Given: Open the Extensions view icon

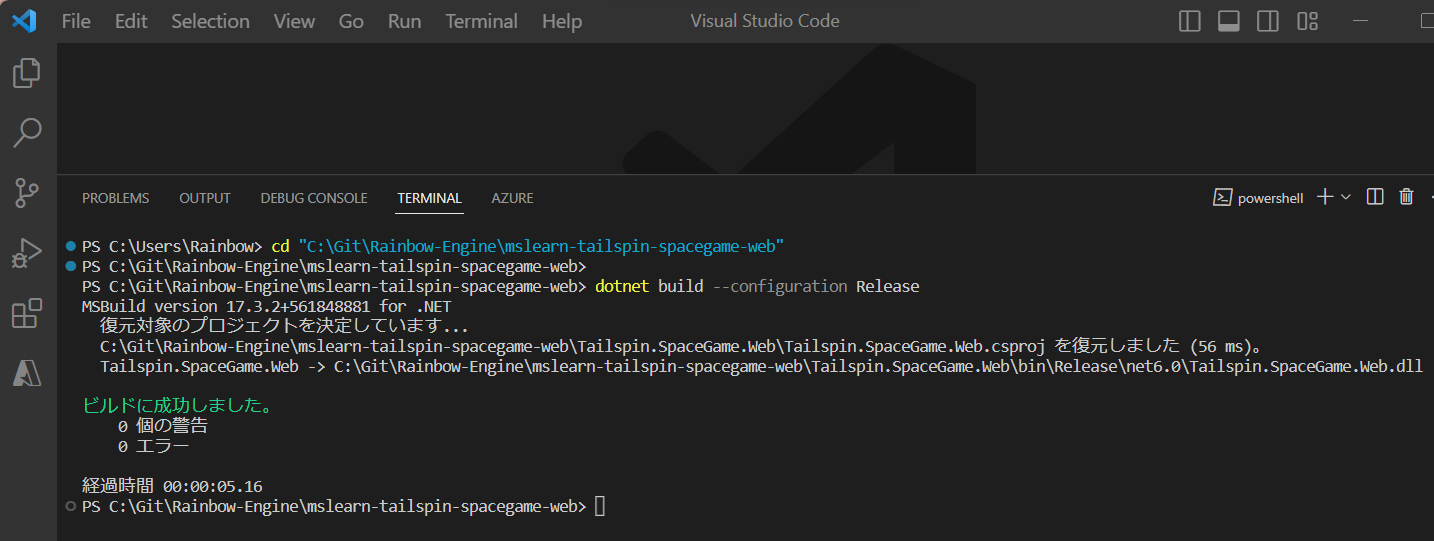Looking at the screenshot, I should click(27, 313).
